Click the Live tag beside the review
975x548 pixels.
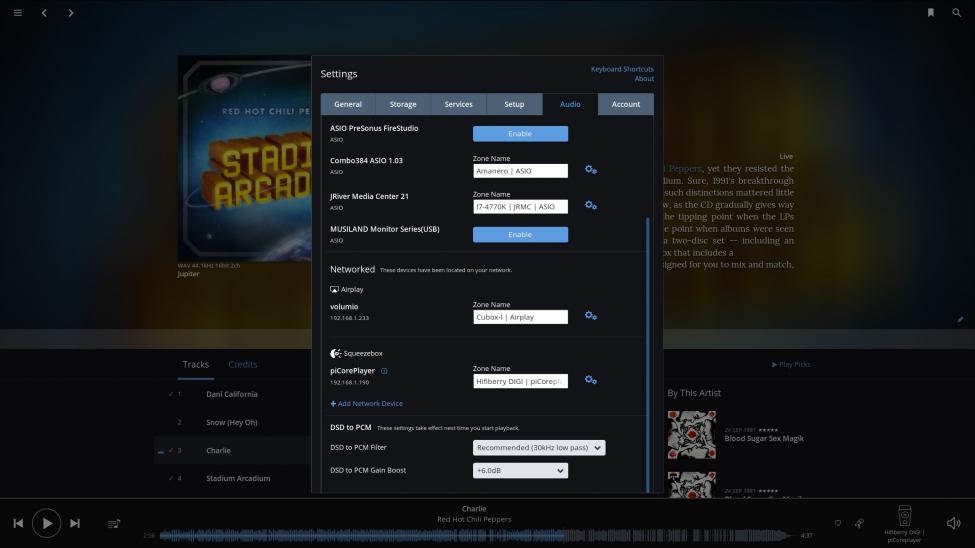tap(786, 157)
